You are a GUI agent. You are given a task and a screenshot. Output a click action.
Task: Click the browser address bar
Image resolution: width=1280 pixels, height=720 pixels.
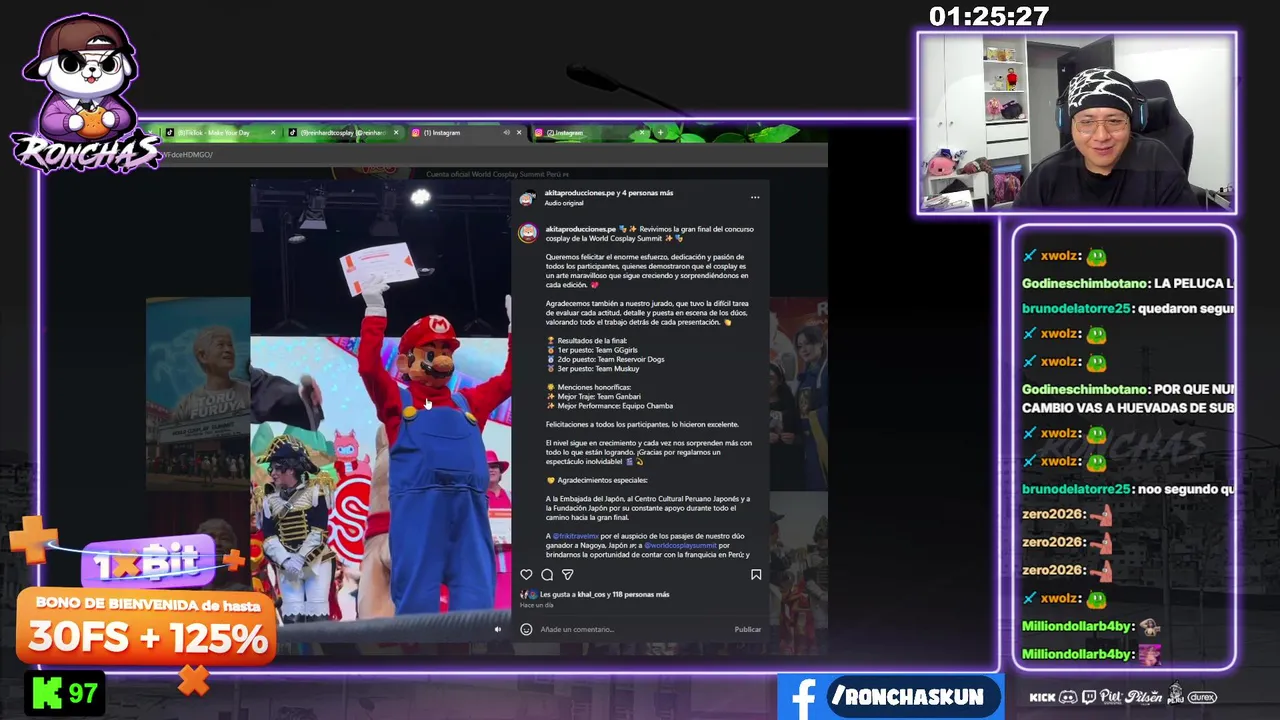tap(490, 154)
